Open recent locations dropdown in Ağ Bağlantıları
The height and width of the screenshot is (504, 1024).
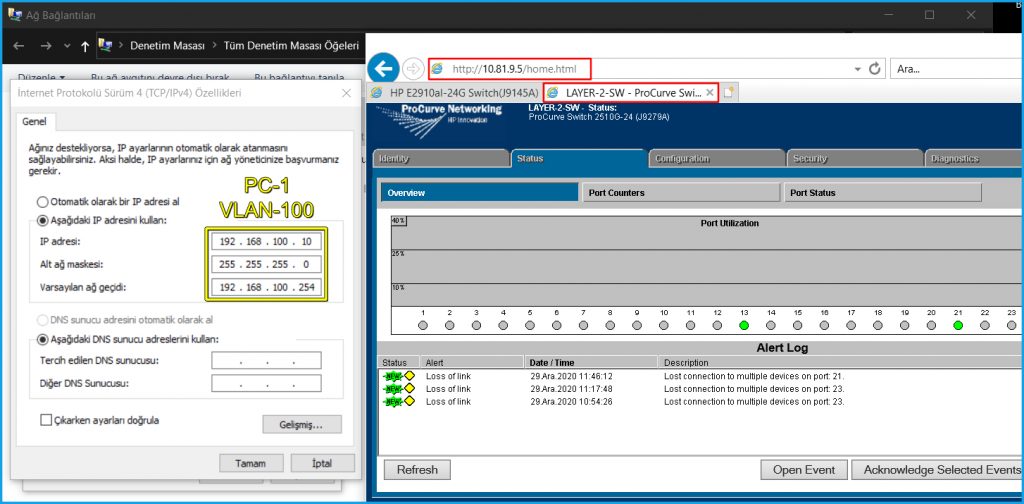click(x=67, y=46)
